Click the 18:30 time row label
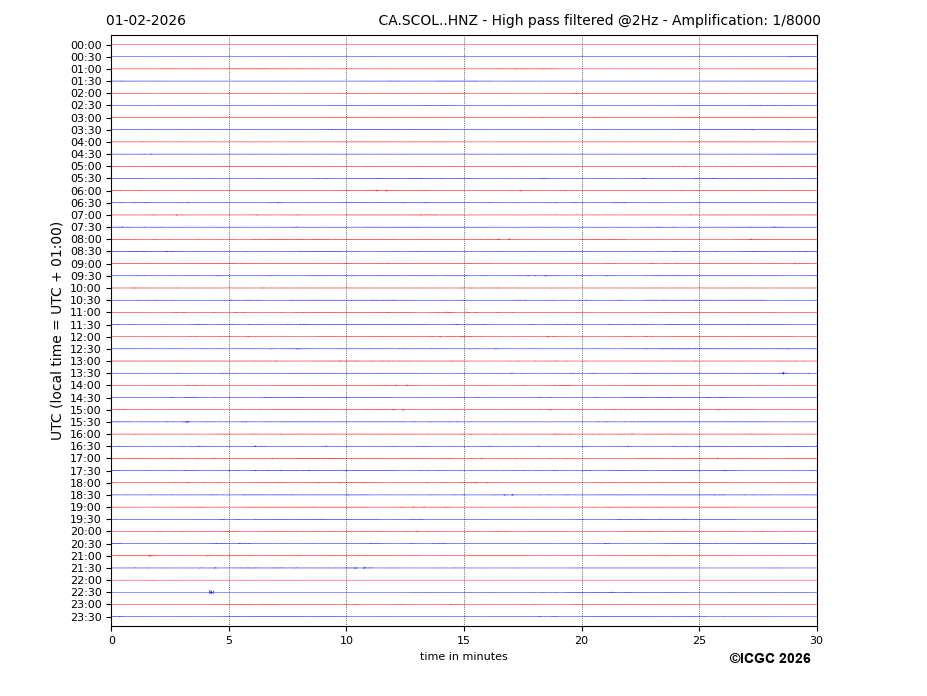927x696 pixels. (86, 495)
